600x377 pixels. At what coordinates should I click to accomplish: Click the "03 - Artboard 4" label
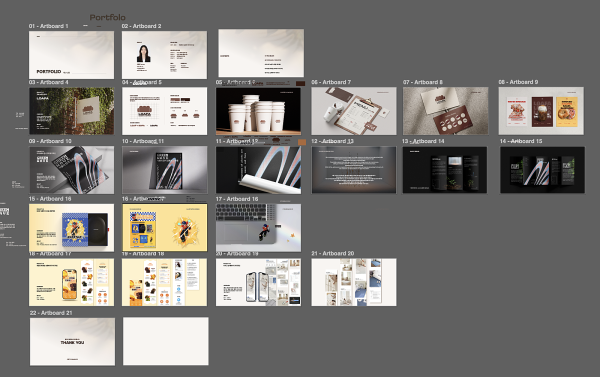(x=49, y=82)
